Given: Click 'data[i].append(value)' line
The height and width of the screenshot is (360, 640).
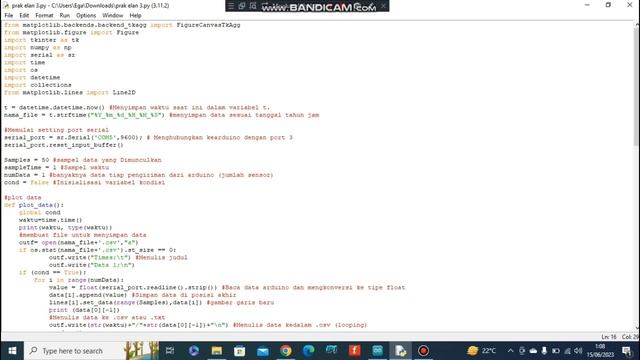Looking at the screenshot, I should pyautogui.click(x=142, y=295).
